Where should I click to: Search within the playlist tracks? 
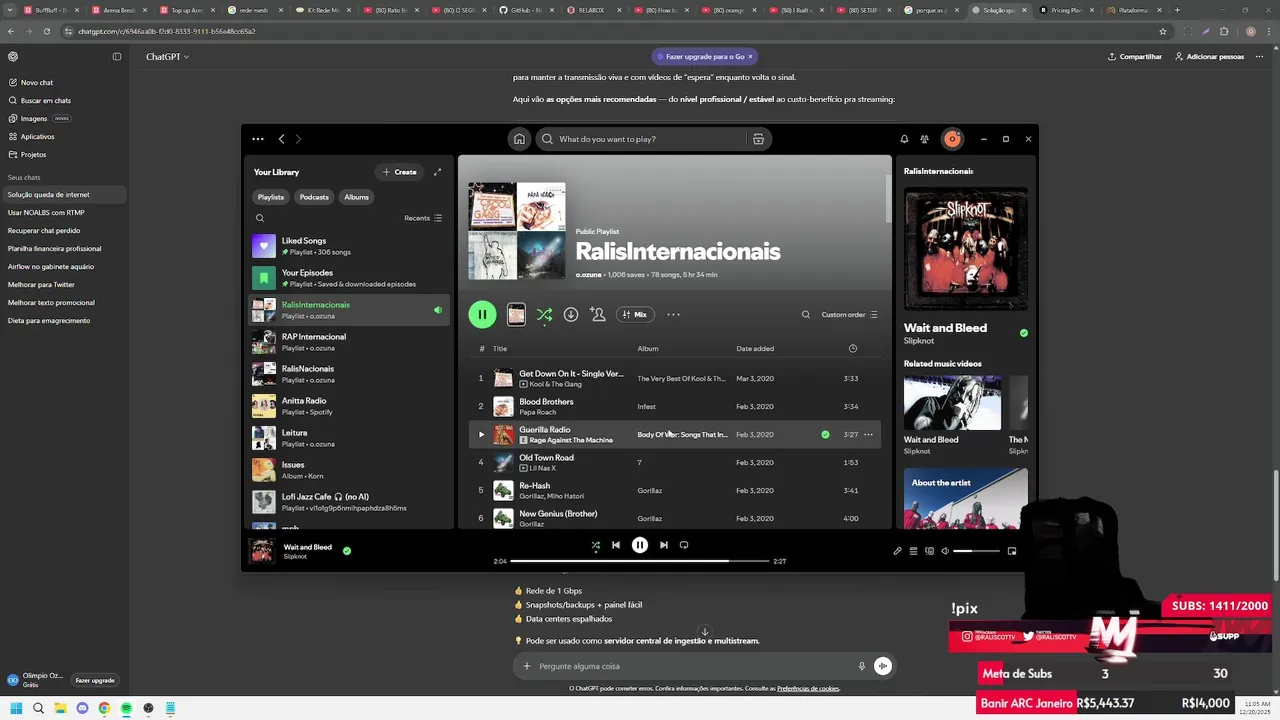pyautogui.click(x=805, y=314)
